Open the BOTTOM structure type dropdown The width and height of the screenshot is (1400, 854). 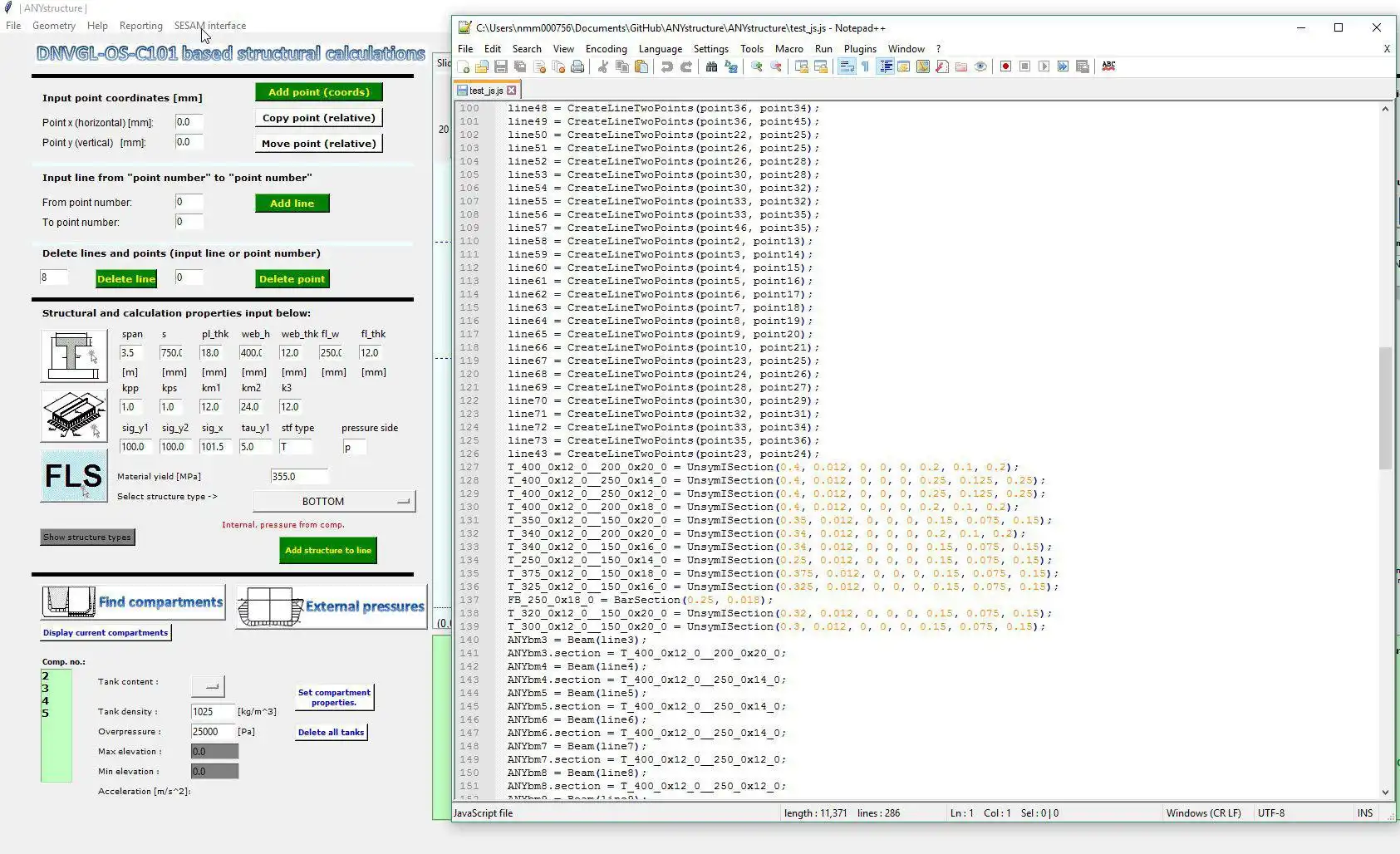(x=334, y=501)
